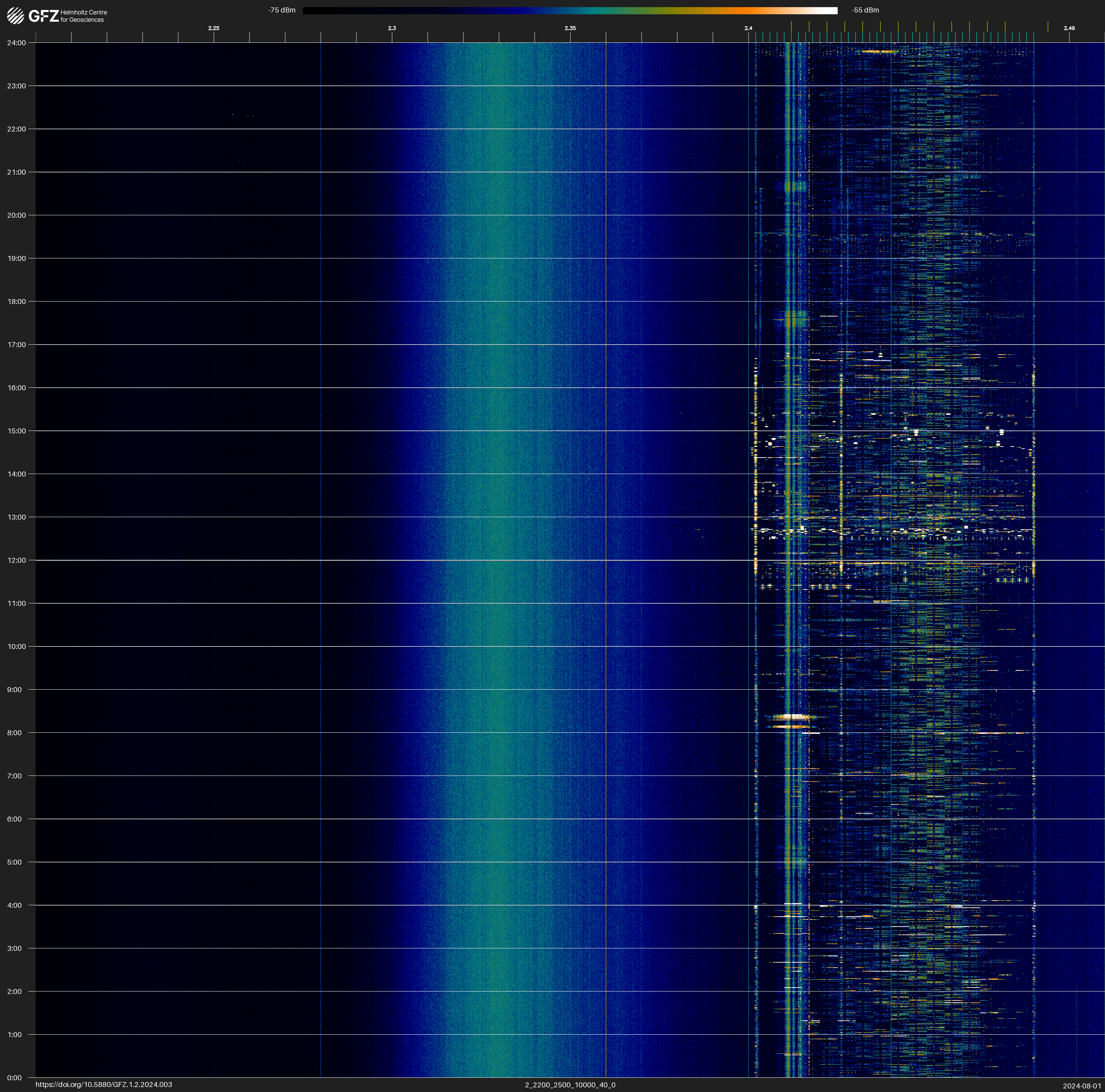Click the 8:00 time marker
1105x1092 pixels.
pyautogui.click(x=14, y=733)
